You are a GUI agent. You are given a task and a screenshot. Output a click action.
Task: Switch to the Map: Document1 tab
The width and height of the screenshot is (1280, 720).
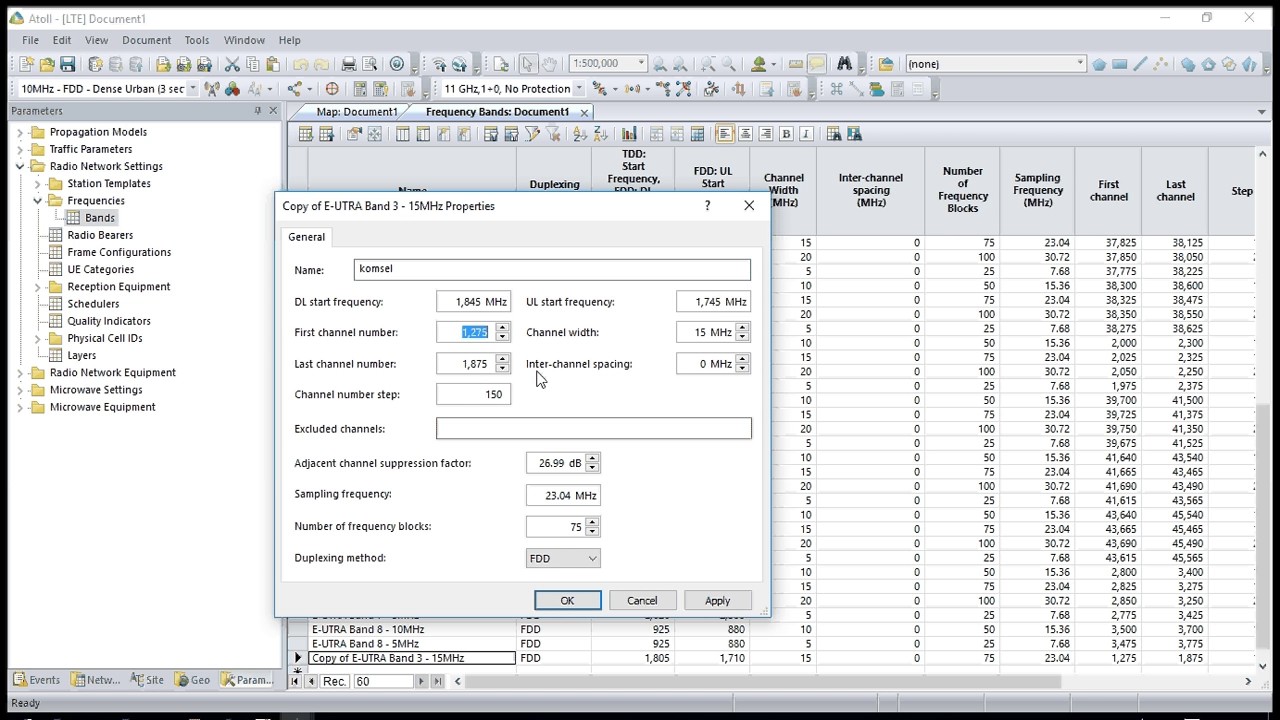point(357,112)
